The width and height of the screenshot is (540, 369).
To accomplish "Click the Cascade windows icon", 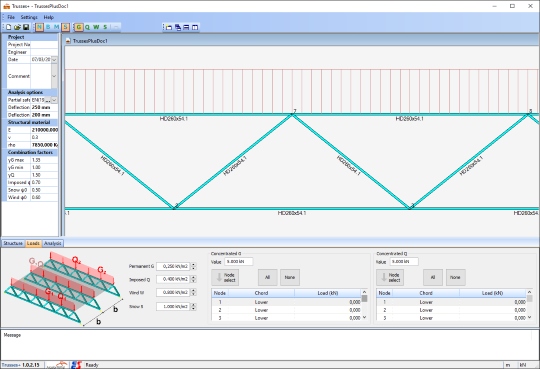I will click(x=178, y=27).
